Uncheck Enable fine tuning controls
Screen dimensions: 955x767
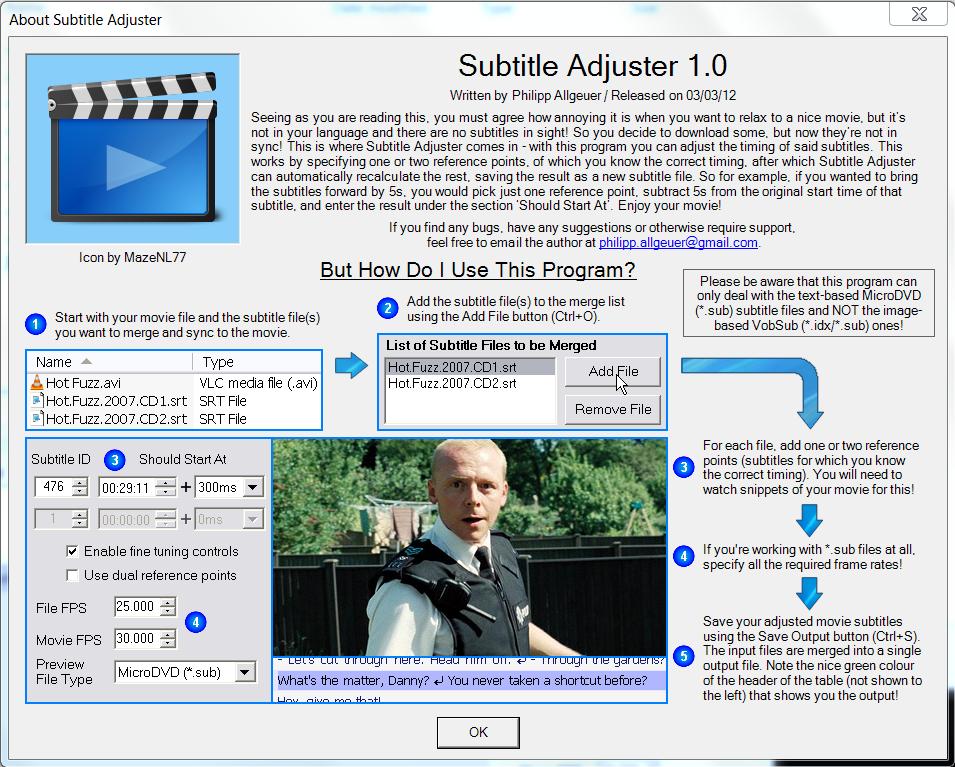pyautogui.click(x=72, y=551)
